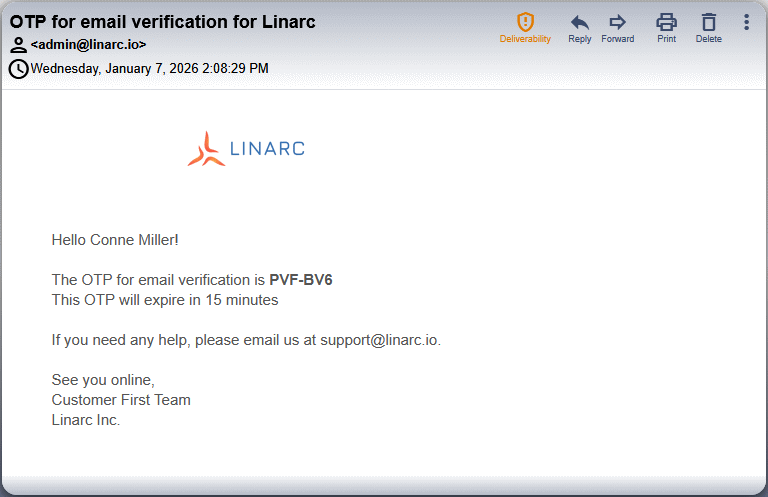Click the 'expire in 15 minutes' line
Viewport: 768px width, 497px height.
click(165, 300)
